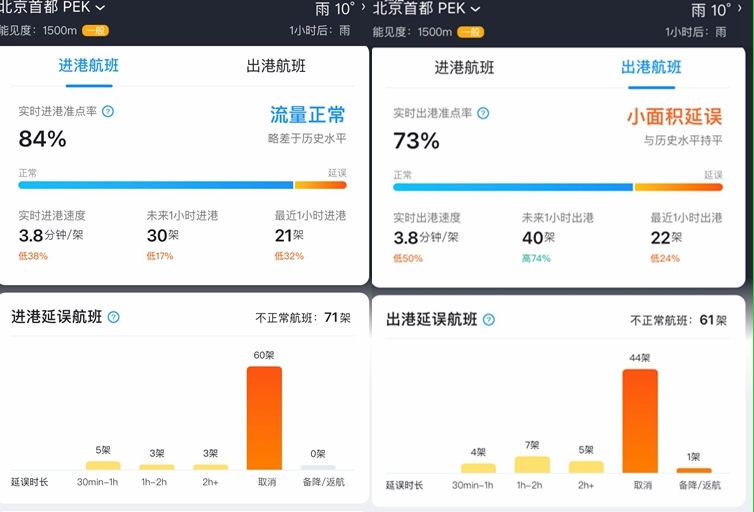Screen dimensions: 754x512
Task: Click the 44架 cancelled departures bar
Action: click(x=640, y=421)
